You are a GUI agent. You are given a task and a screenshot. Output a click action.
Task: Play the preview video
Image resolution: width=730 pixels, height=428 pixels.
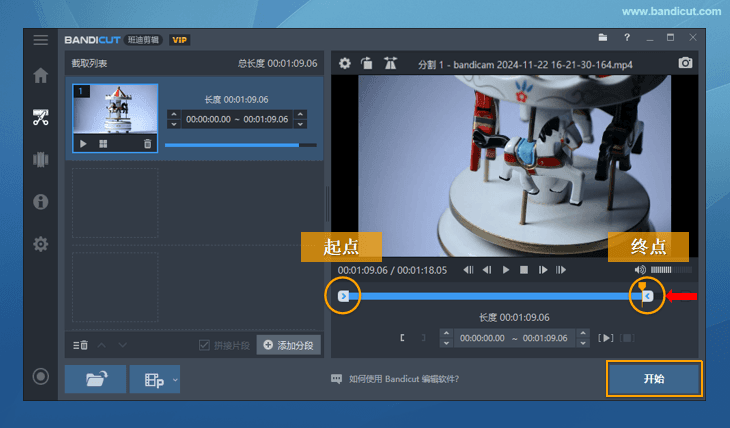506,270
